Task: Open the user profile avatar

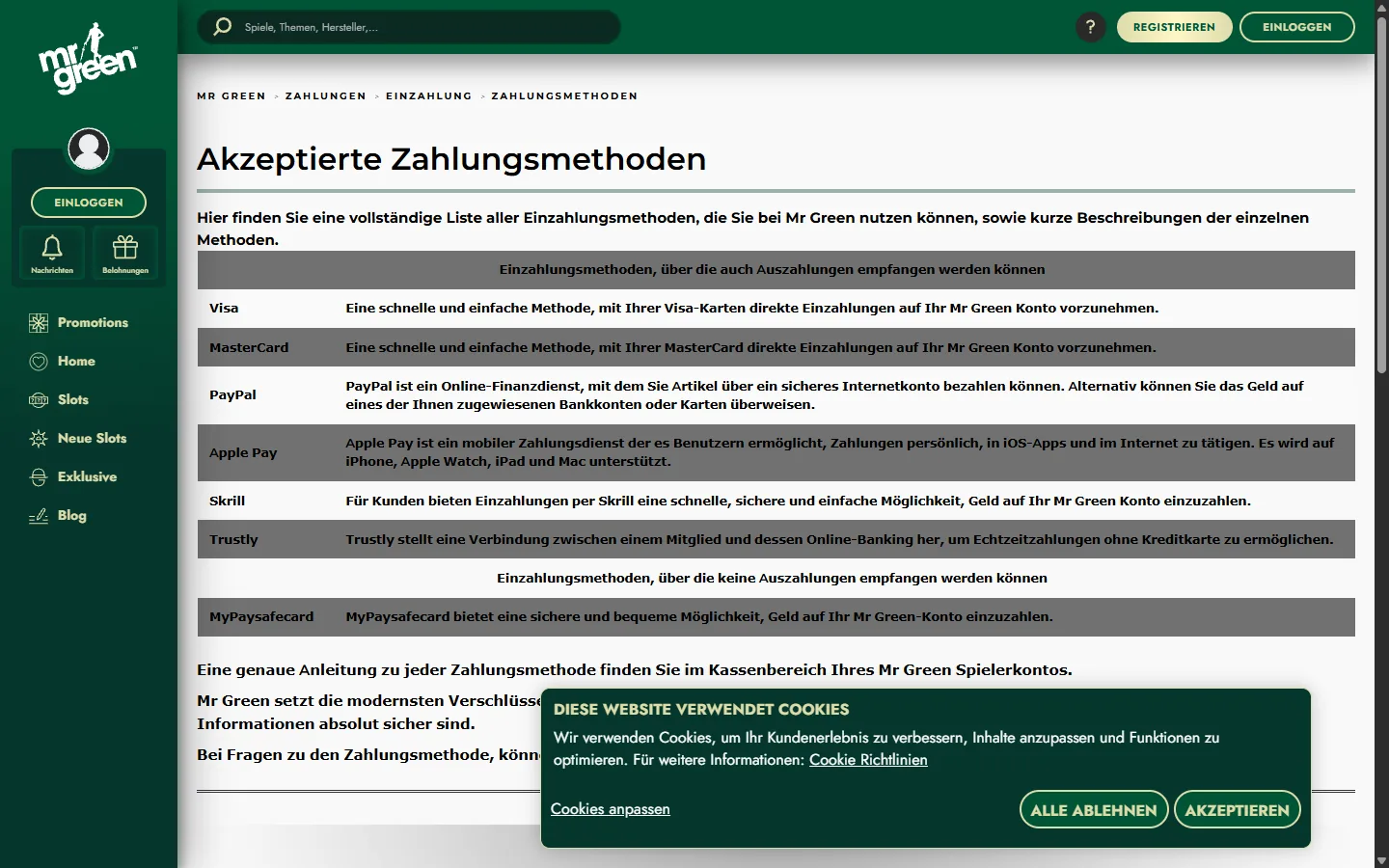Action: (89, 148)
